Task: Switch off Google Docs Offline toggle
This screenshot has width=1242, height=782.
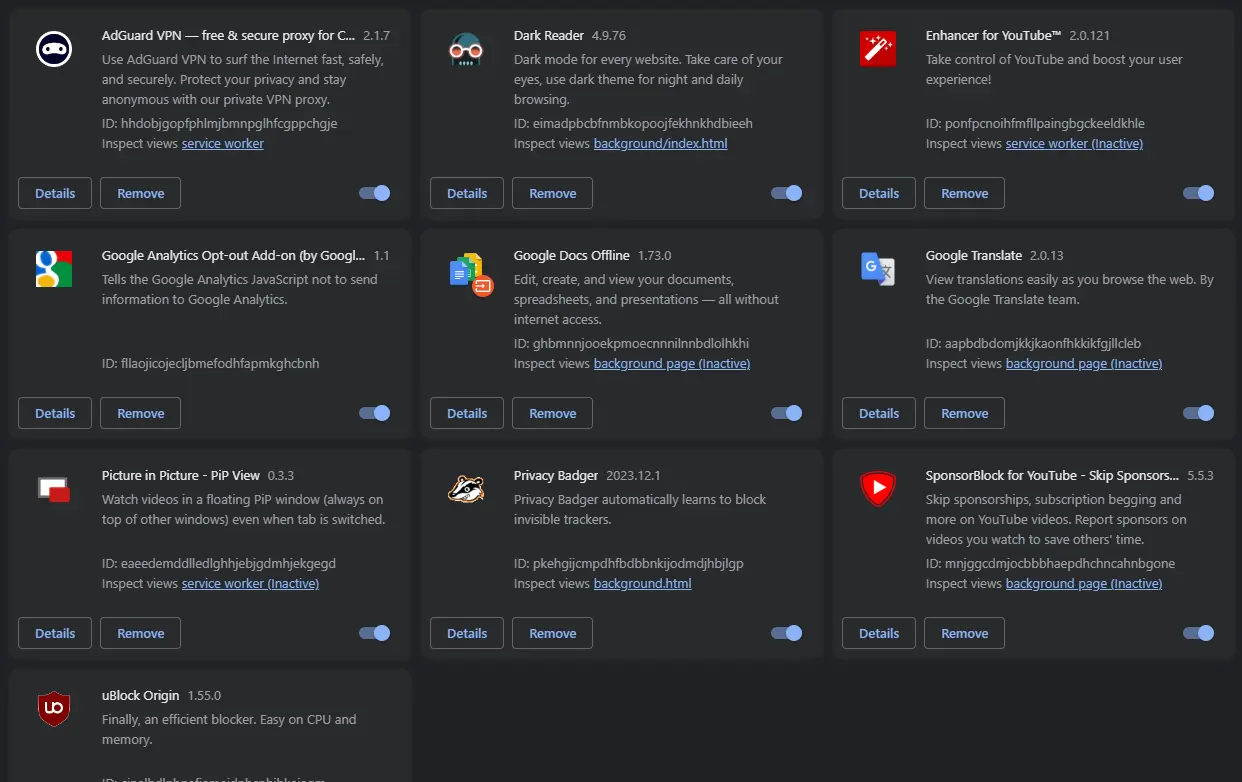Action: (787, 413)
